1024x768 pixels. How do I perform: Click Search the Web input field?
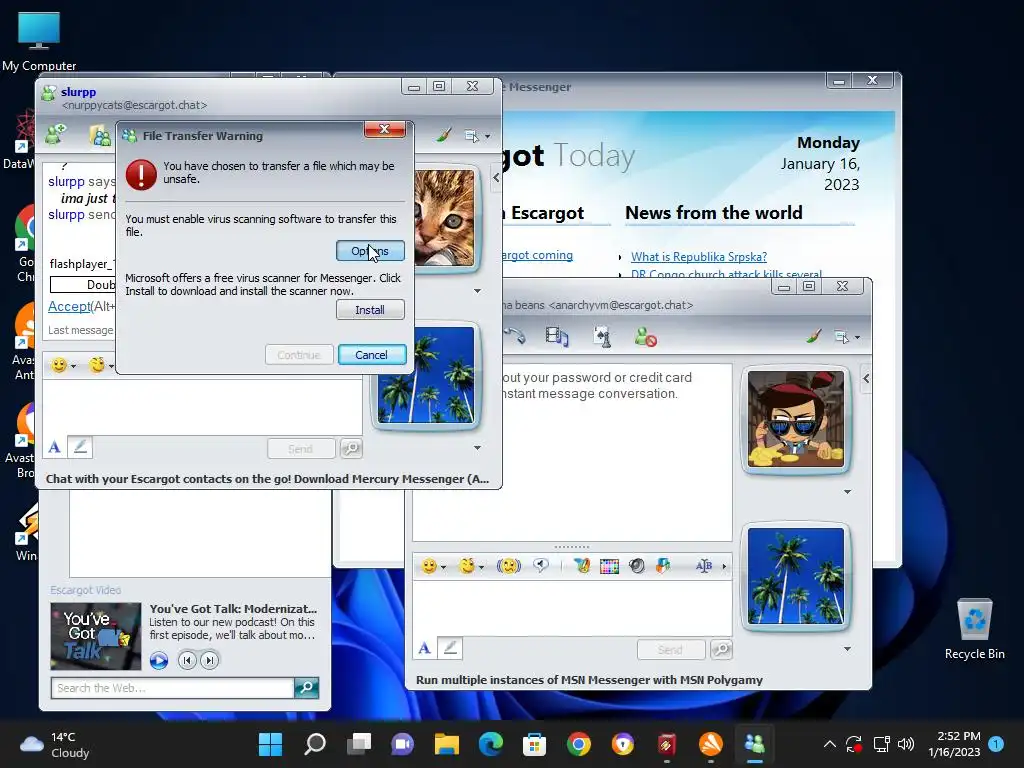172,688
